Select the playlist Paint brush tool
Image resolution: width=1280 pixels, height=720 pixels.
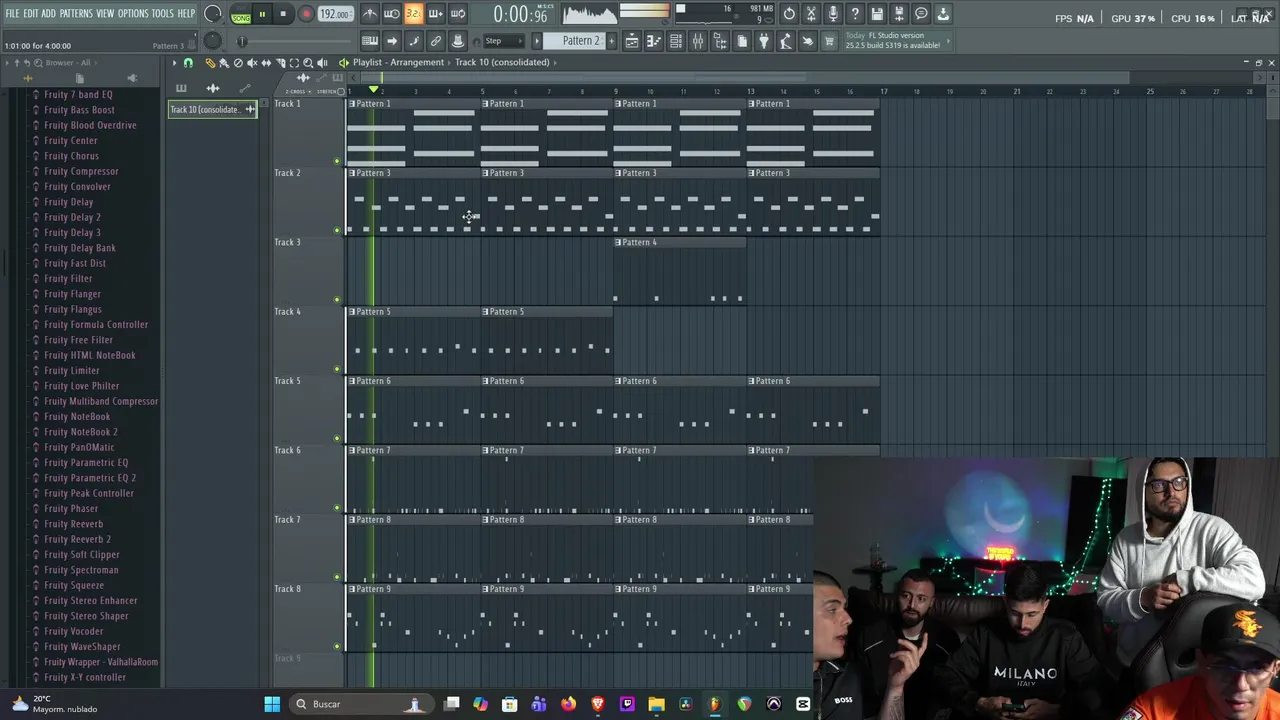[x=224, y=63]
